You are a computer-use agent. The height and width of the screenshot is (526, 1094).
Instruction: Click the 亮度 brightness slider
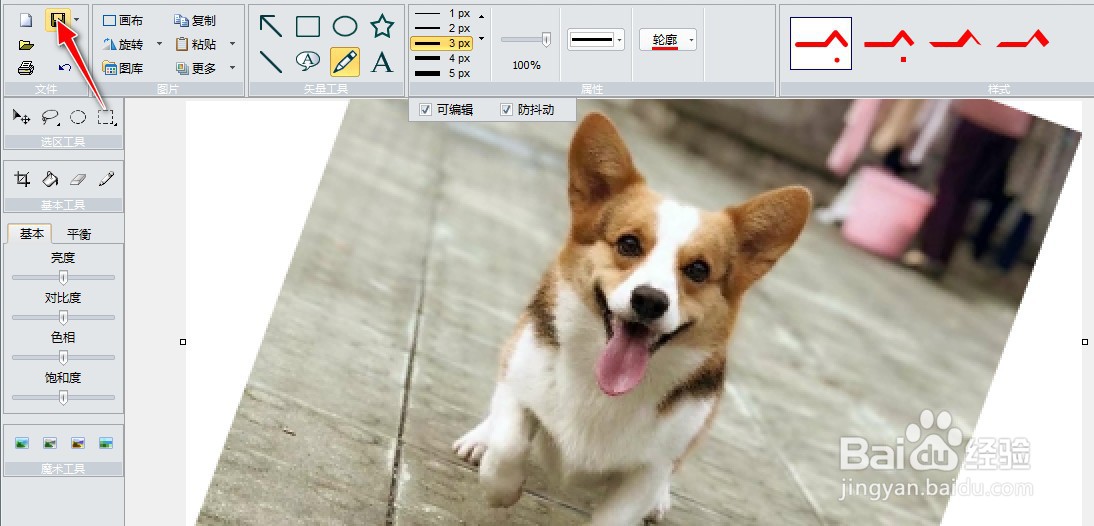click(x=63, y=278)
